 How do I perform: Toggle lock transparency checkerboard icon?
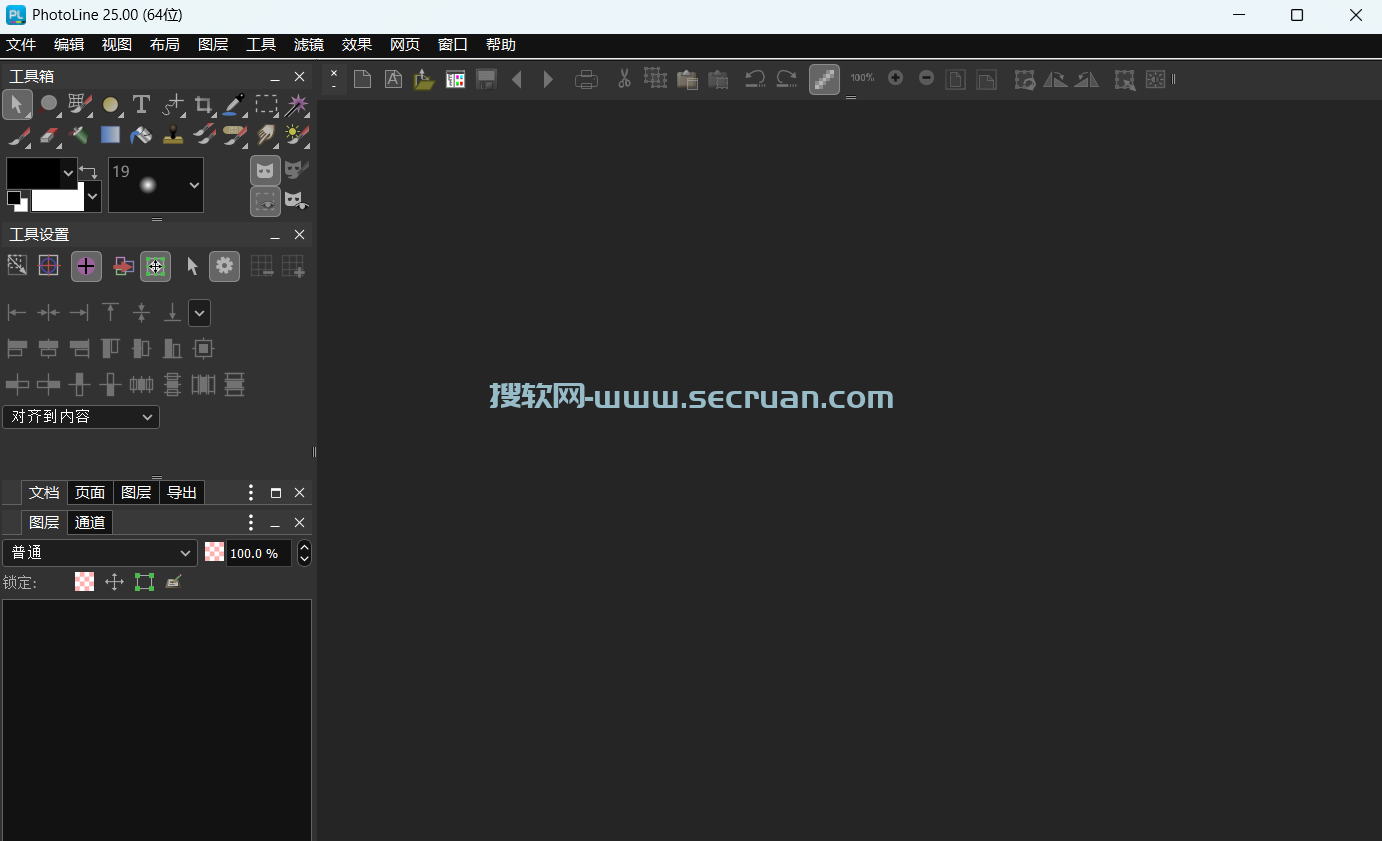pyautogui.click(x=85, y=582)
